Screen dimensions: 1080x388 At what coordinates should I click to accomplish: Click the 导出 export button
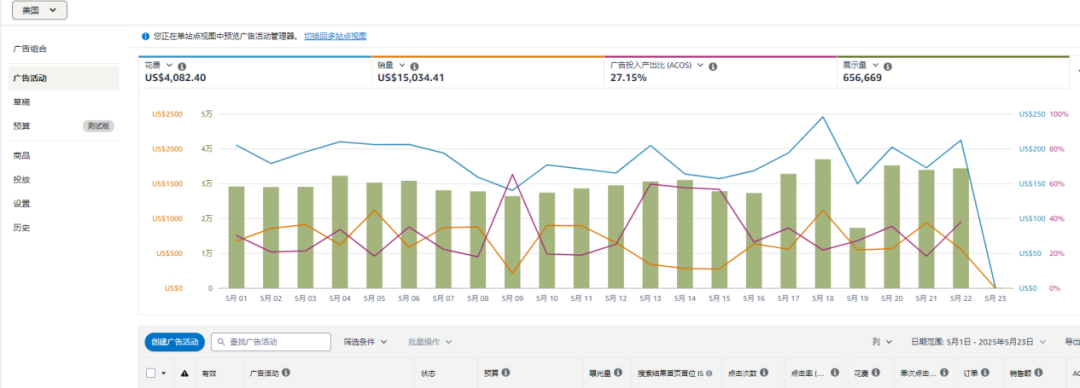(x=1072, y=342)
